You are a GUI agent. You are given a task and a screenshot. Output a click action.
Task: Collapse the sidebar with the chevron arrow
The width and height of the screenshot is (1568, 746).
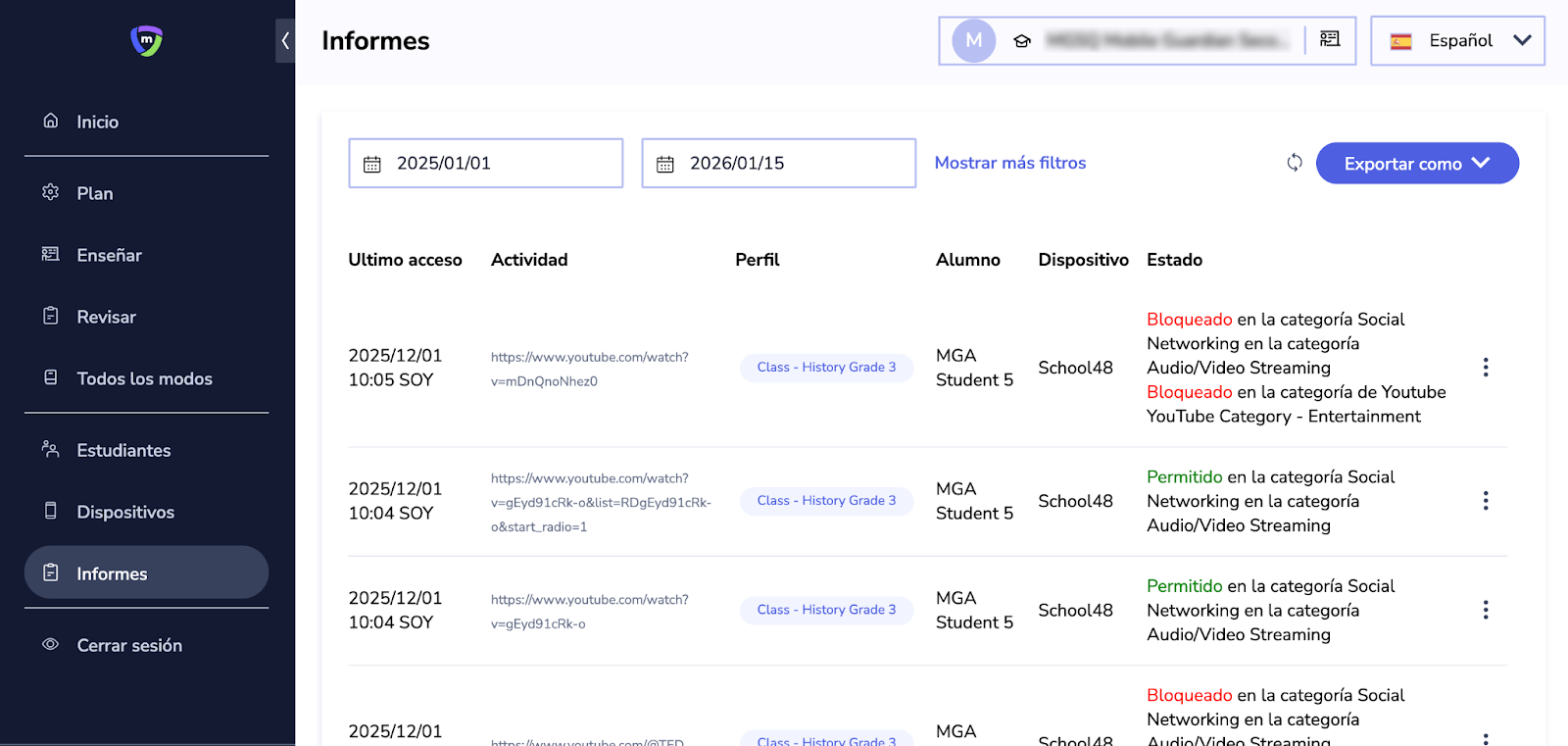point(285,40)
